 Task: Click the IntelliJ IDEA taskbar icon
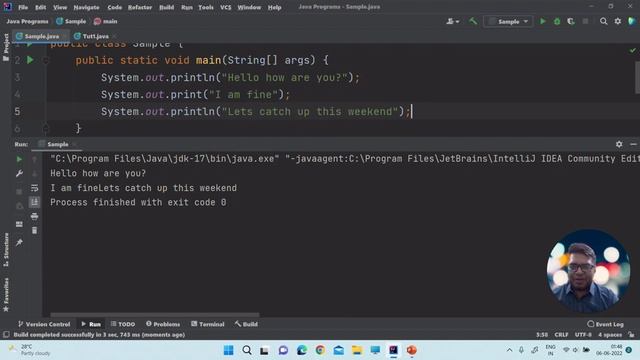[393, 350]
